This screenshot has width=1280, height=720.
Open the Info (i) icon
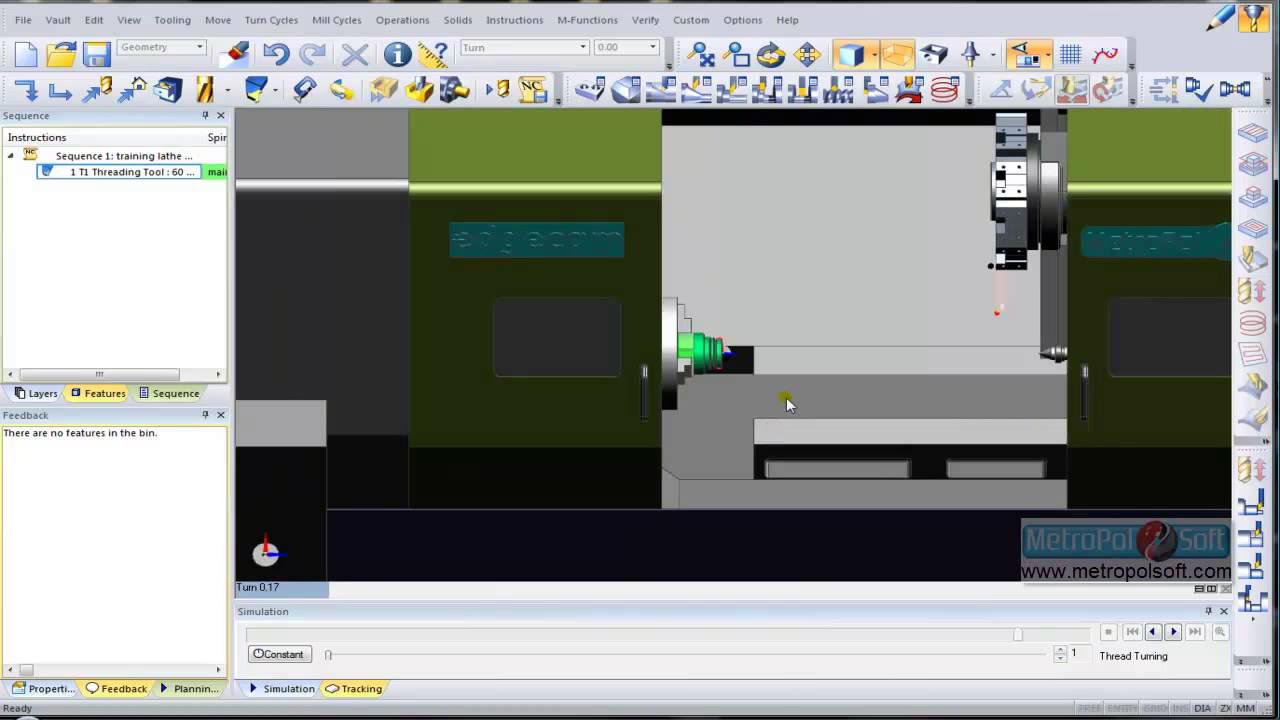397,54
